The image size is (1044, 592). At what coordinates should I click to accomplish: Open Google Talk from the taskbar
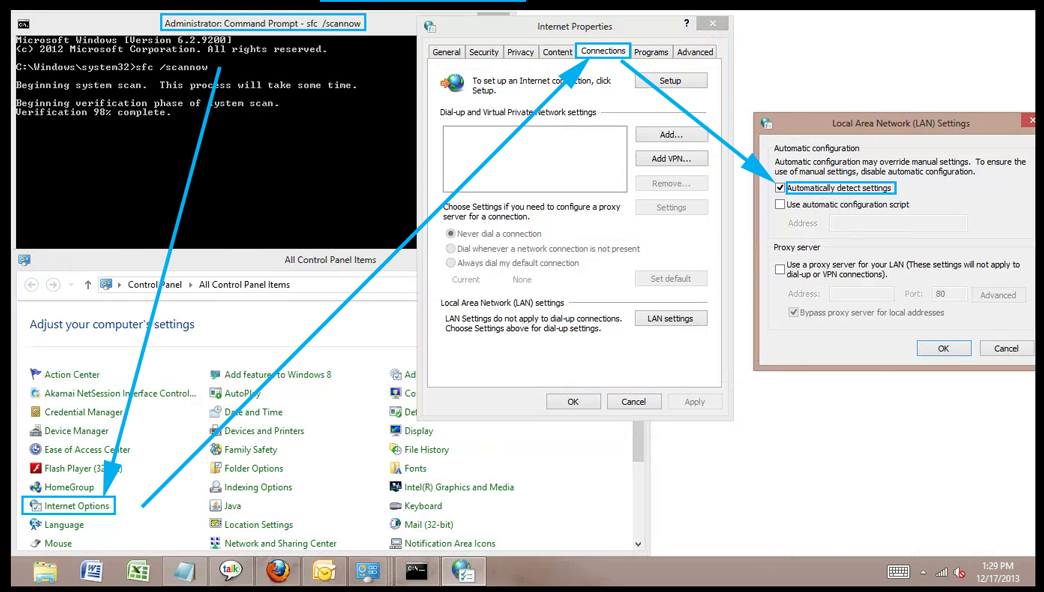(230, 571)
